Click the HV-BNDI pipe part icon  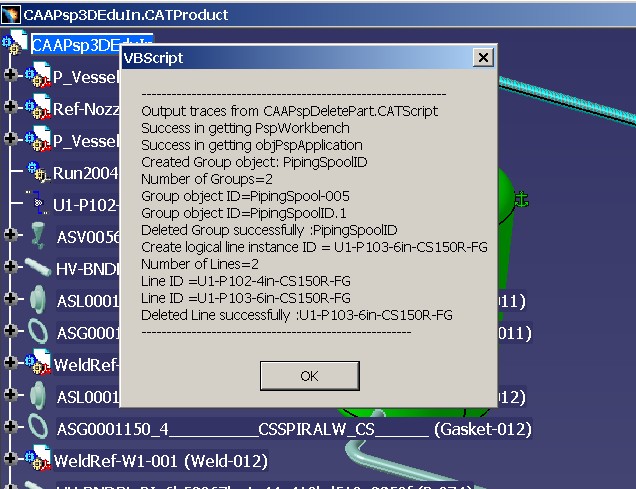pos(38,267)
